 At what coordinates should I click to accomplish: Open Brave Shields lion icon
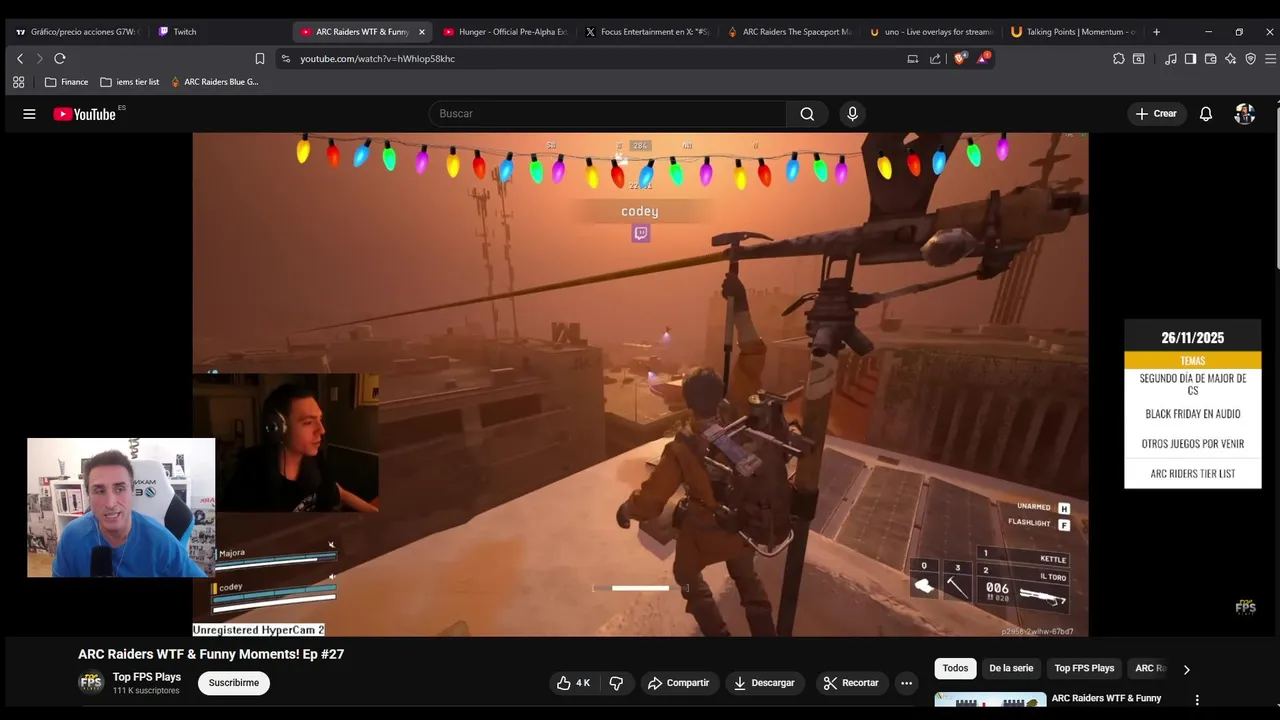[960, 59]
